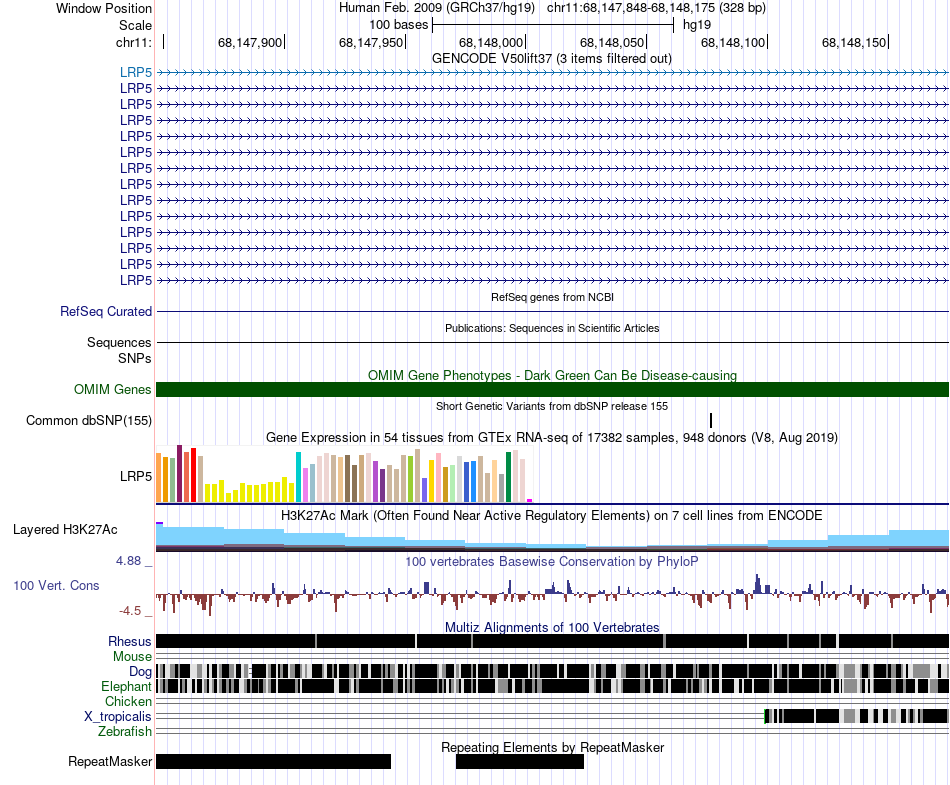Click the LRP5 GTEx expression label
Viewport: 950px width, 785px height.
click(x=136, y=477)
